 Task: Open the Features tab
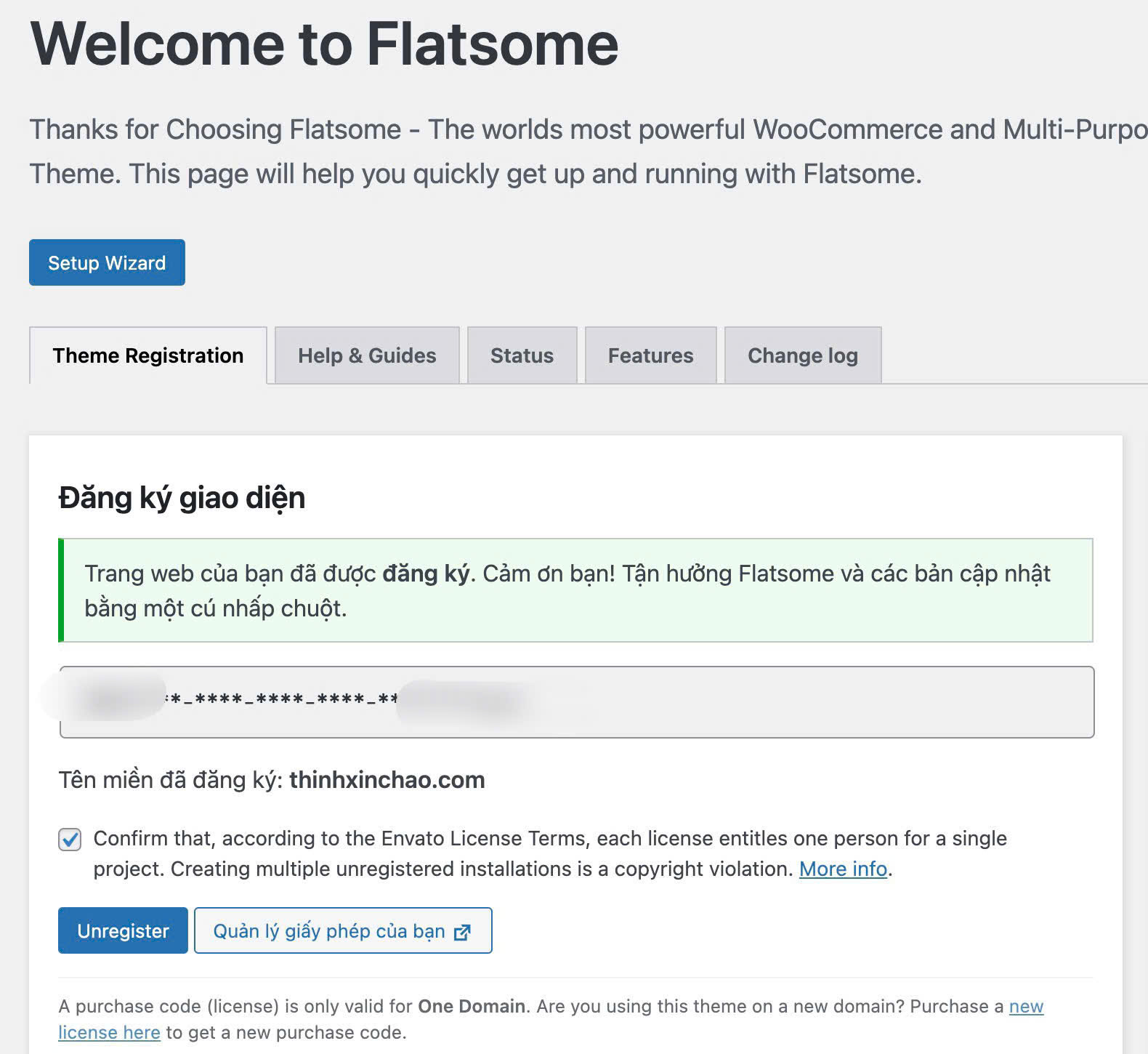tap(650, 355)
